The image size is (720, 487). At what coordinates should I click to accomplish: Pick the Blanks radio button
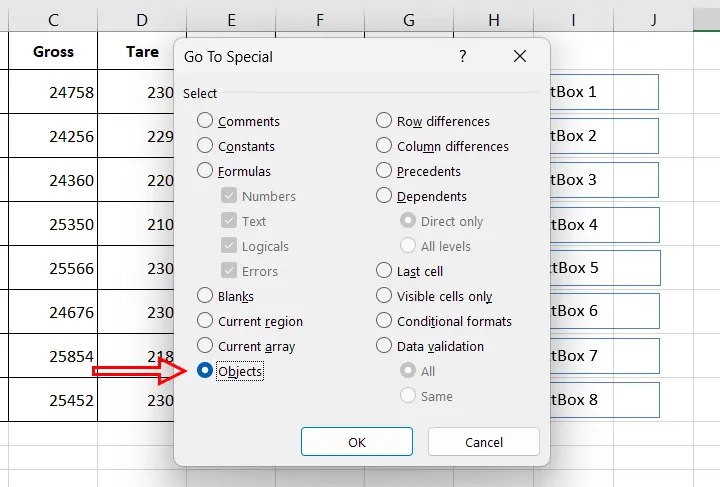click(x=205, y=296)
